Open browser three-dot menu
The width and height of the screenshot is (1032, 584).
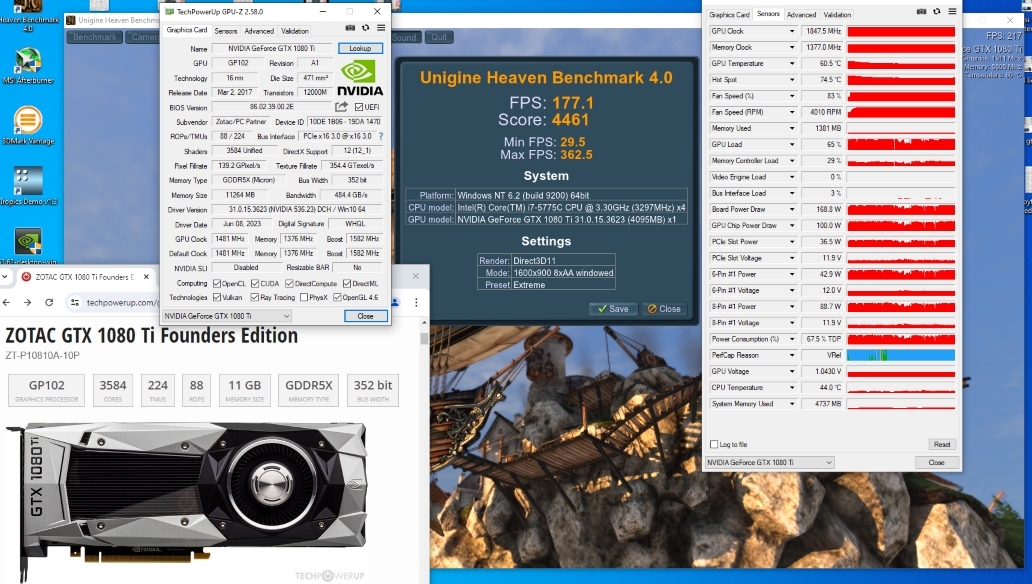416,302
